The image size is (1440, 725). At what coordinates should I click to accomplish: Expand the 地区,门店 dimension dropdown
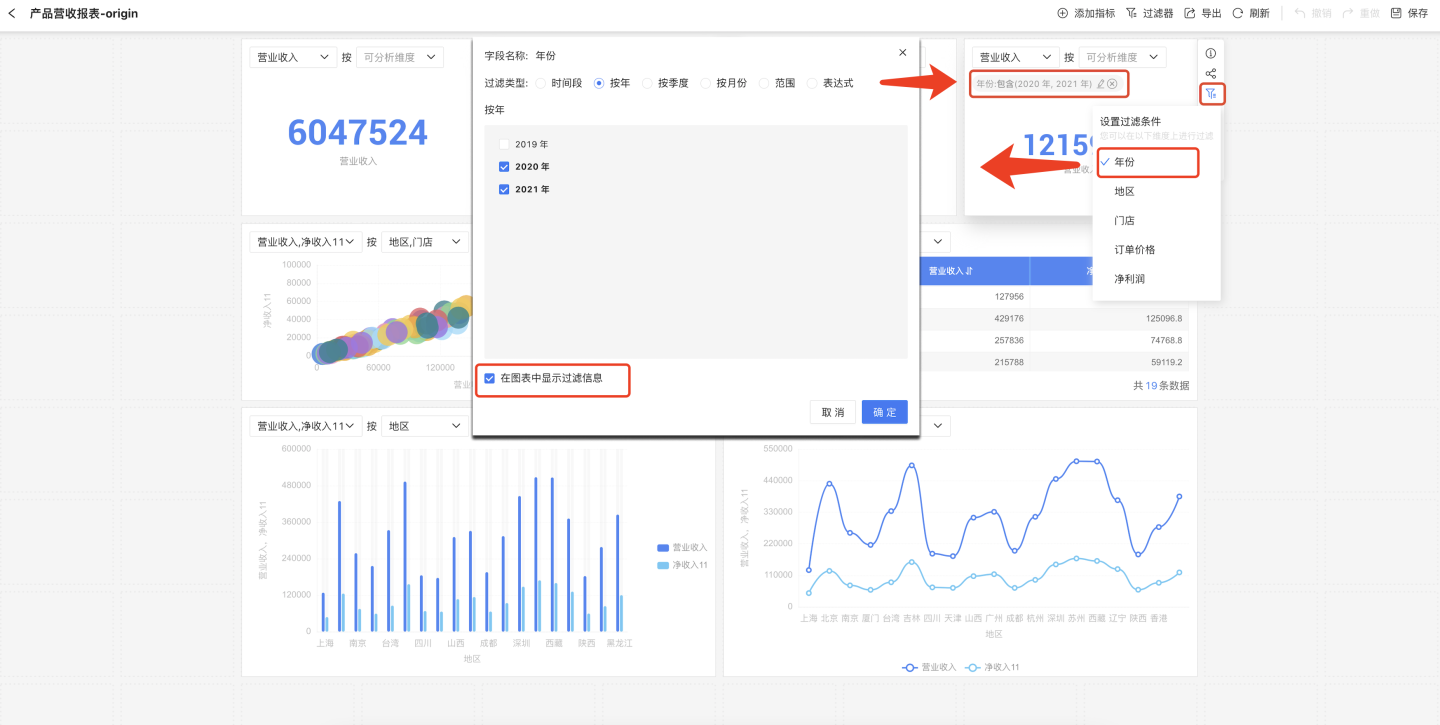(x=425, y=242)
